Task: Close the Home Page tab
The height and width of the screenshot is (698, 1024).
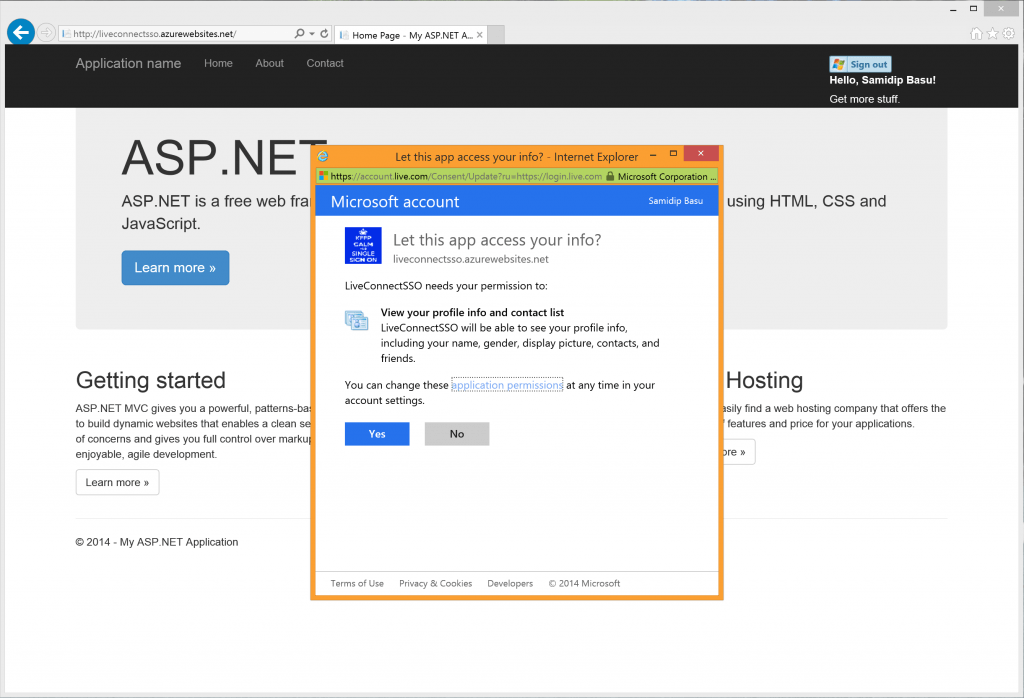Action: coord(480,35)
